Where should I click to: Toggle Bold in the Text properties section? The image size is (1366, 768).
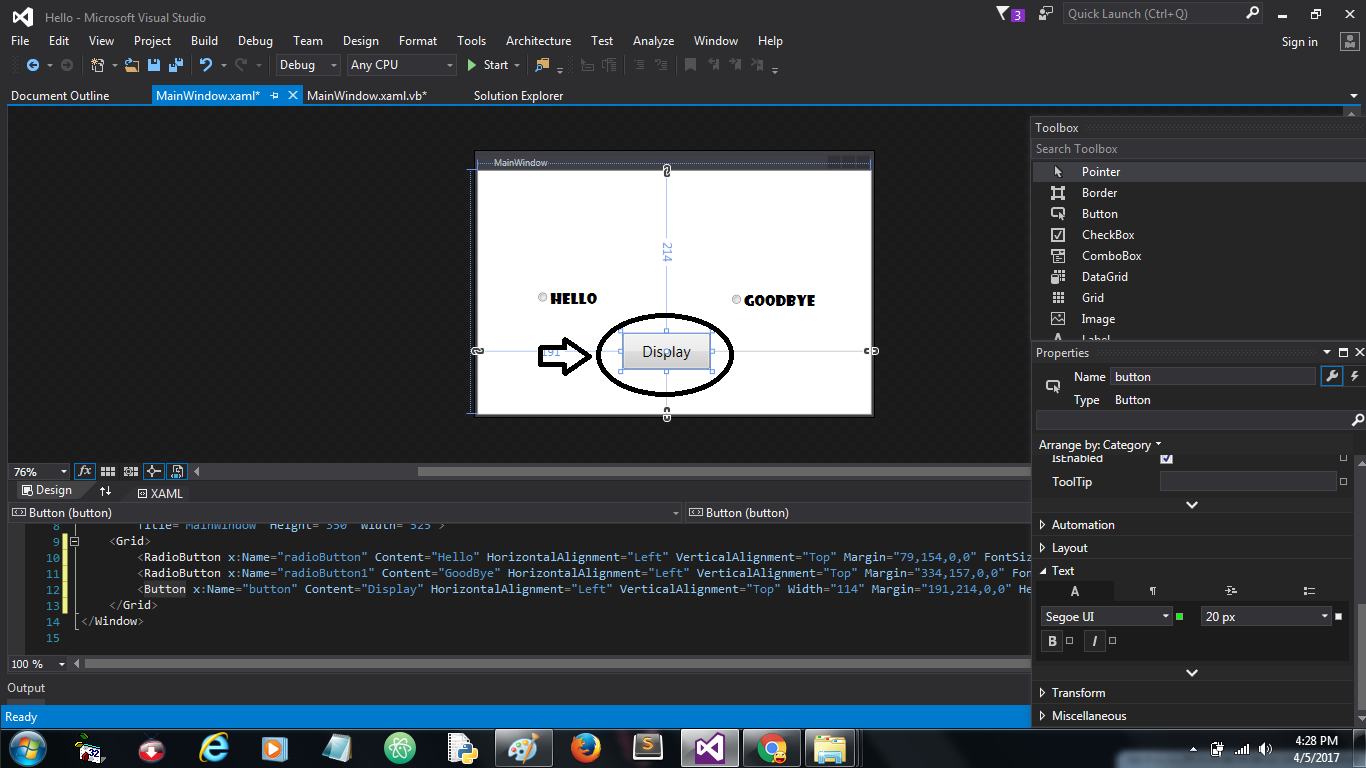tap(1051, 641)
